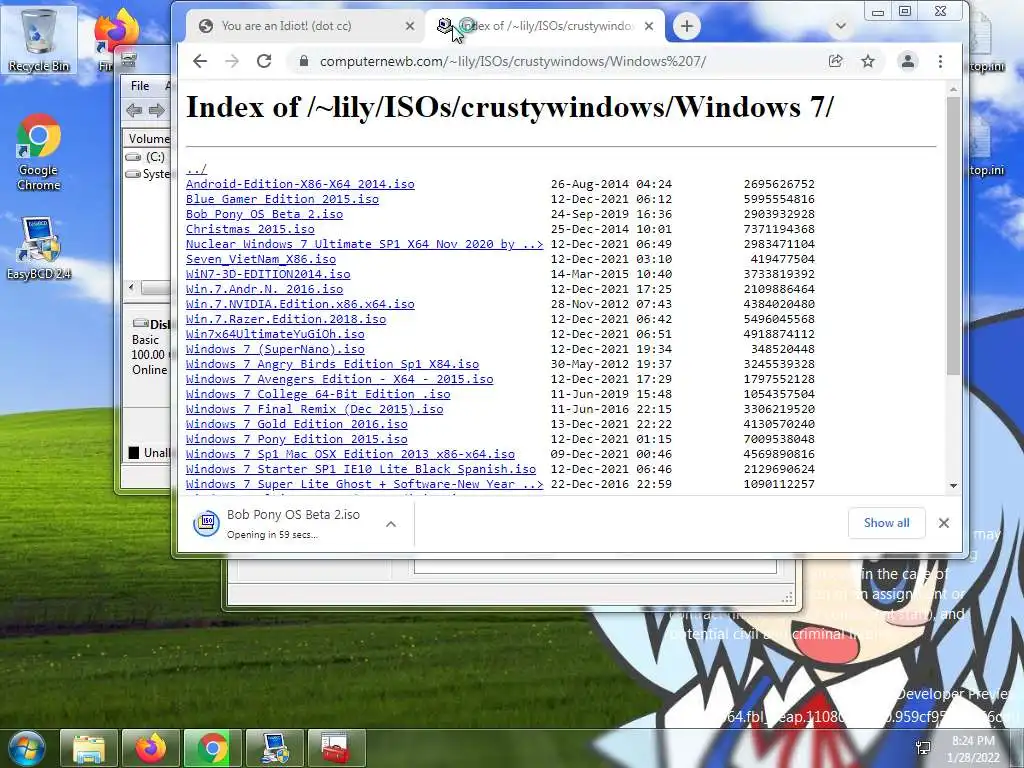The width and height of the screenshot is (1024, 768).
Task: Open the tab search dropdown chevron
Action: 841,26
